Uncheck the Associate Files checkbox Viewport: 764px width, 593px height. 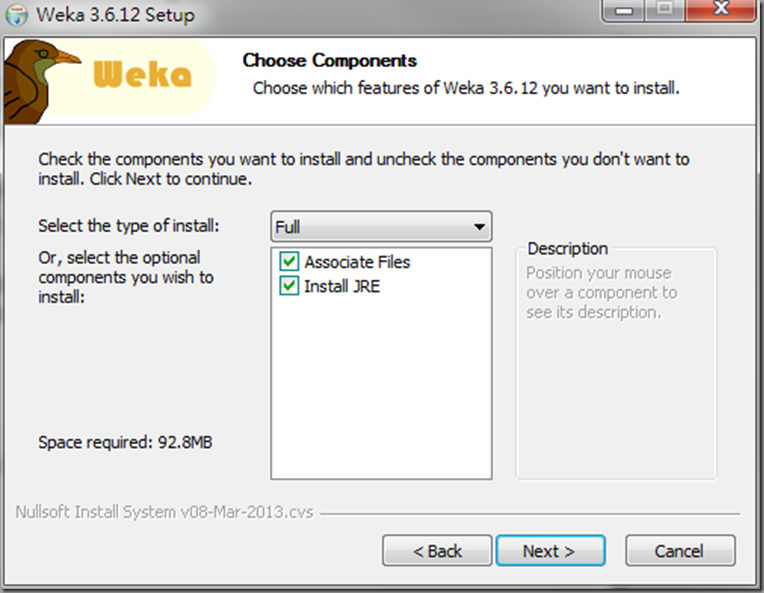[289, 262]
